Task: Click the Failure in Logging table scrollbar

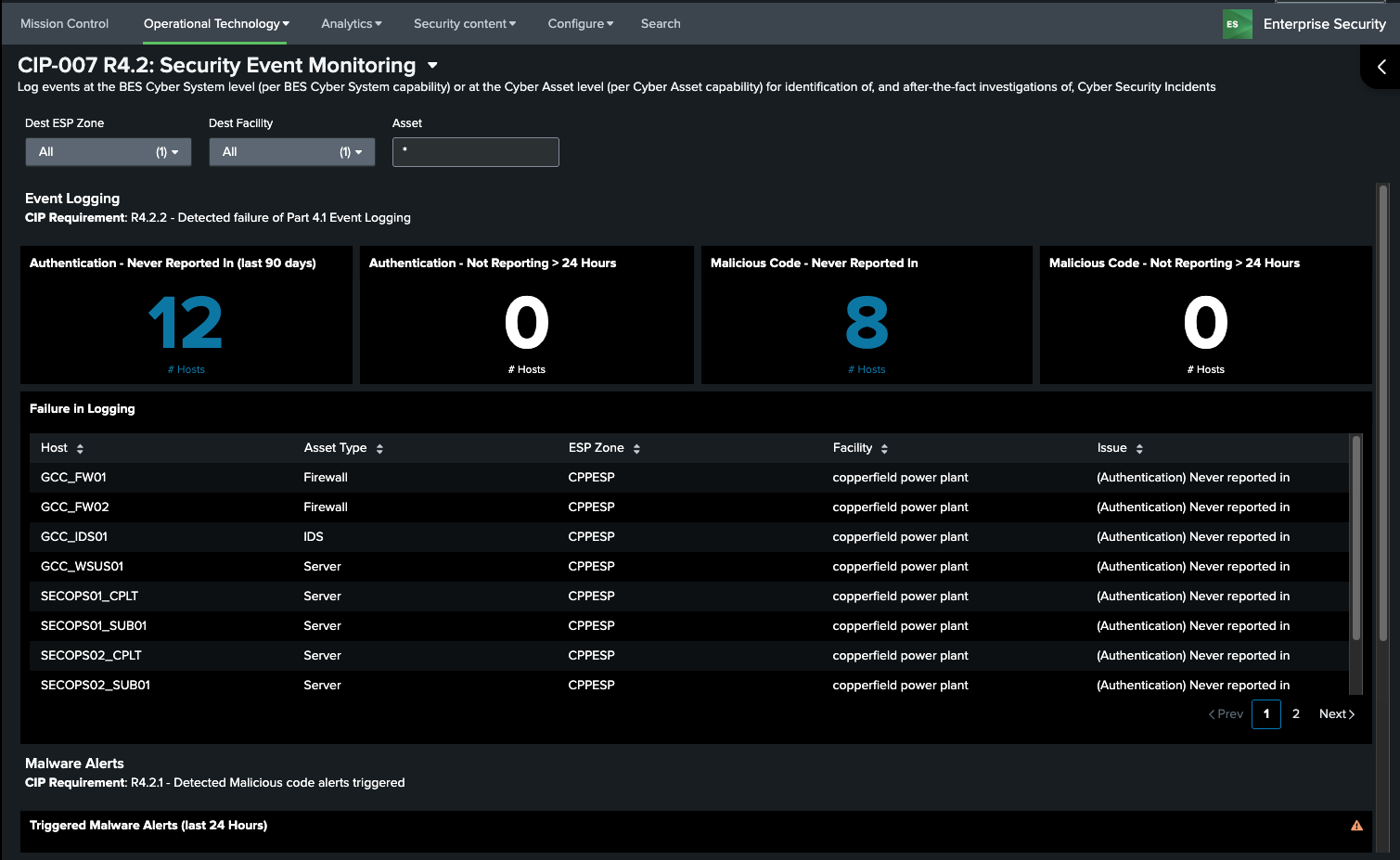Action: (1356, 538)
